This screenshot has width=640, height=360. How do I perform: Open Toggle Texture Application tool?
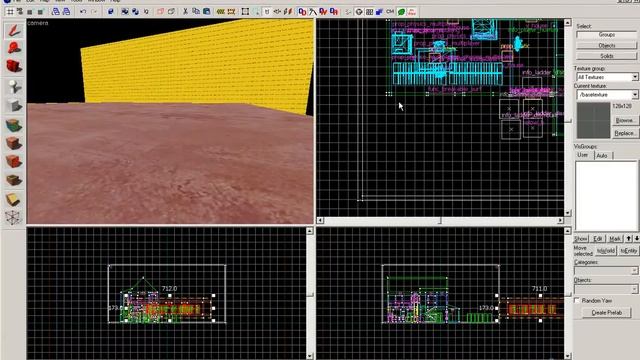(x=14, y=125)
